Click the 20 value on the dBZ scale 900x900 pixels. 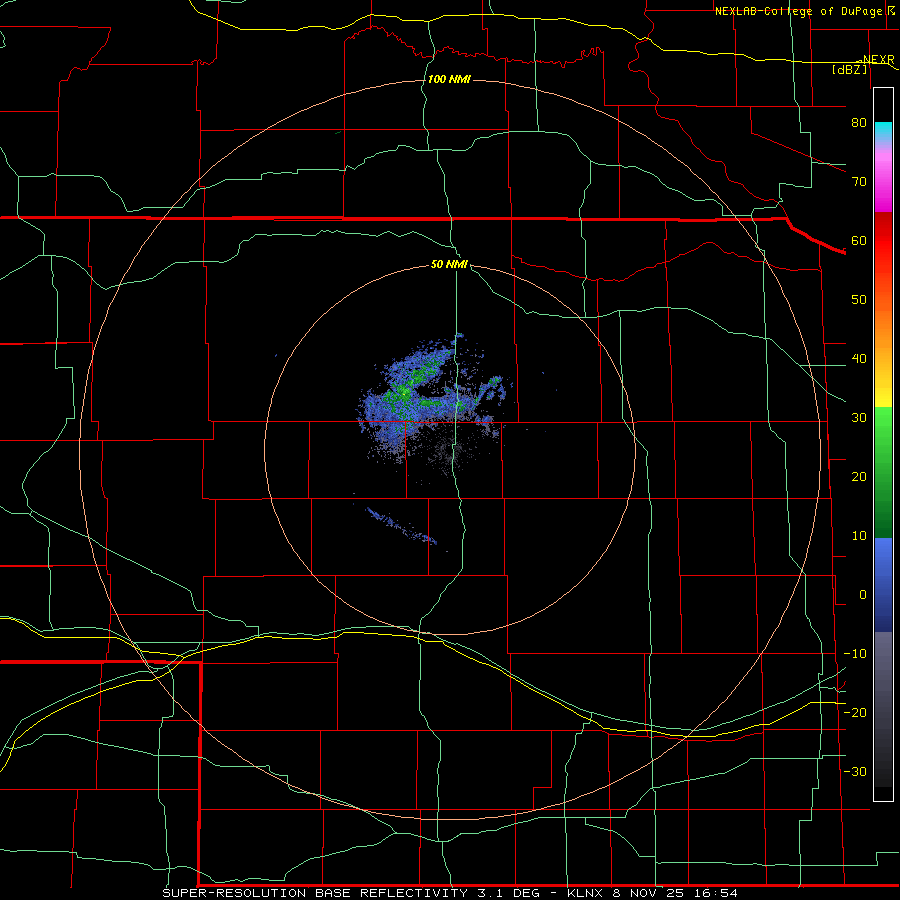(x=859, y=477)
